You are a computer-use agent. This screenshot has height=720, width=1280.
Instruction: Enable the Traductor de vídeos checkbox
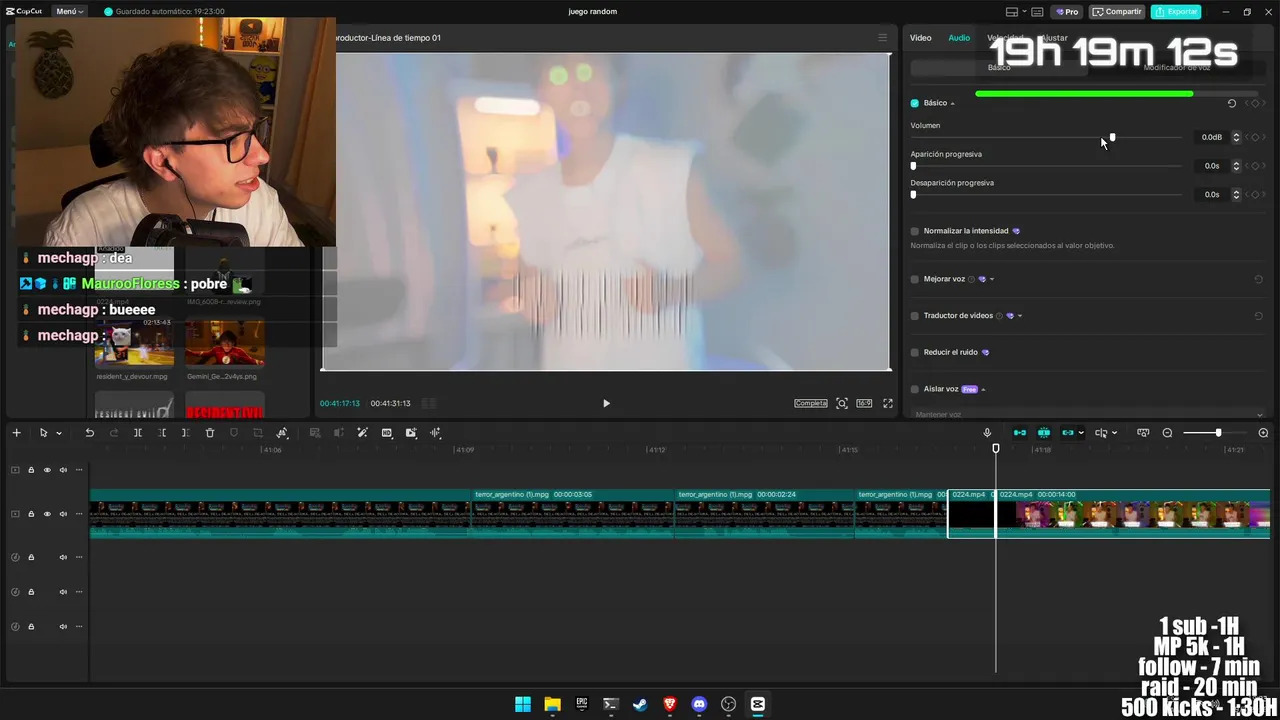[915, 316]
